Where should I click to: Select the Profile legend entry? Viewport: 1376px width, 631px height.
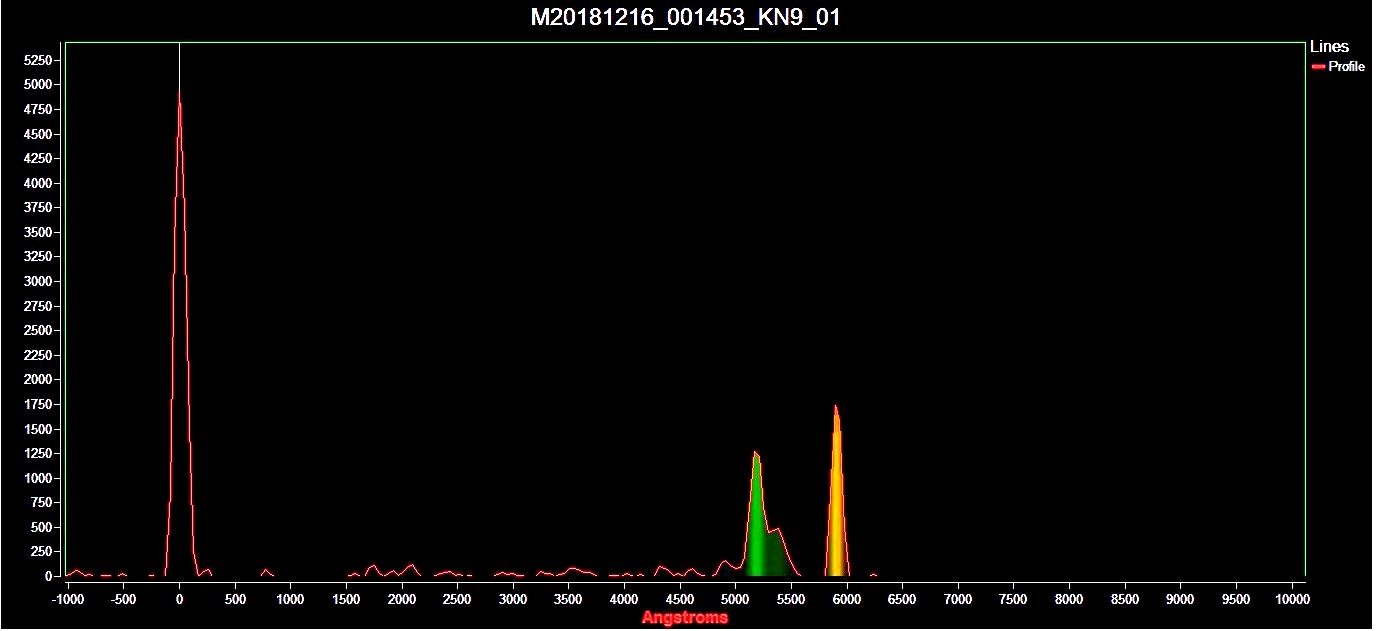(1346, 66)
